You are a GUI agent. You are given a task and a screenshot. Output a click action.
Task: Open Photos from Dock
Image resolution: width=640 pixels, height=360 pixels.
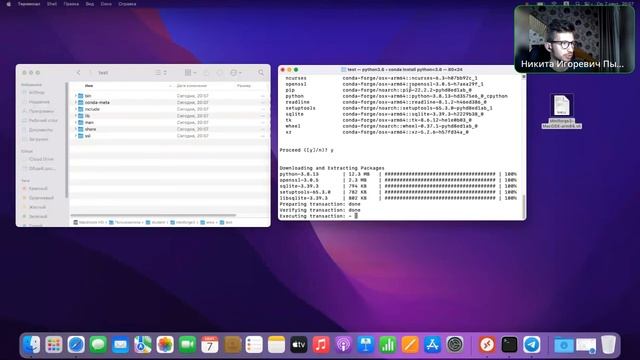click(x=165, y=345)
